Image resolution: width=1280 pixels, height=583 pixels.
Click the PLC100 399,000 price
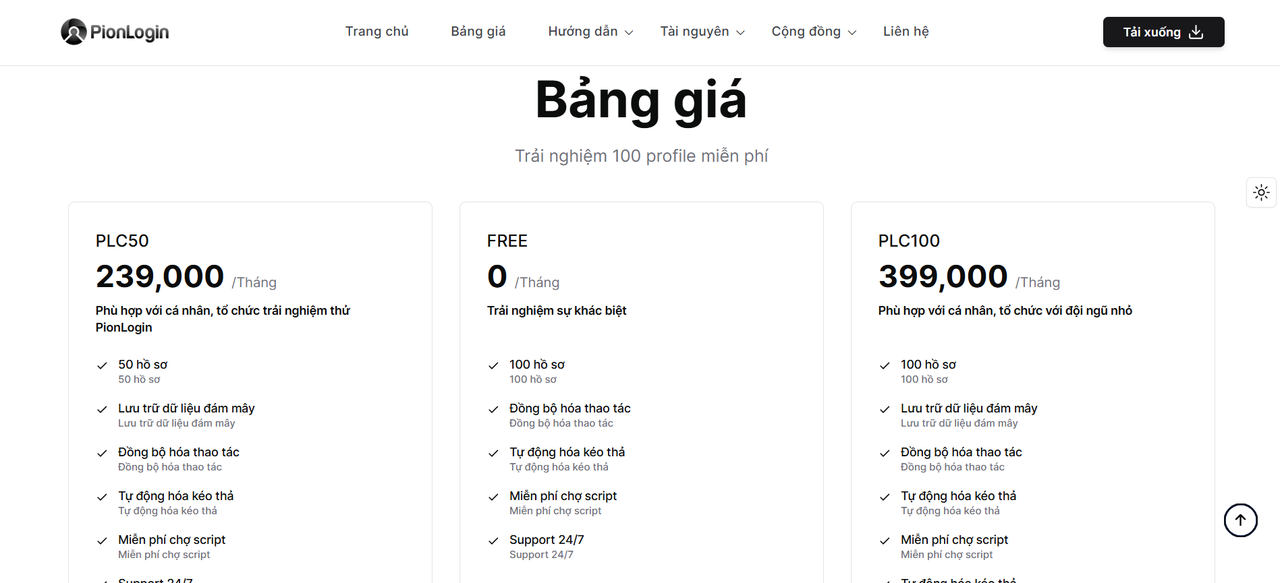pyautogui.click(x=943, y=277)
